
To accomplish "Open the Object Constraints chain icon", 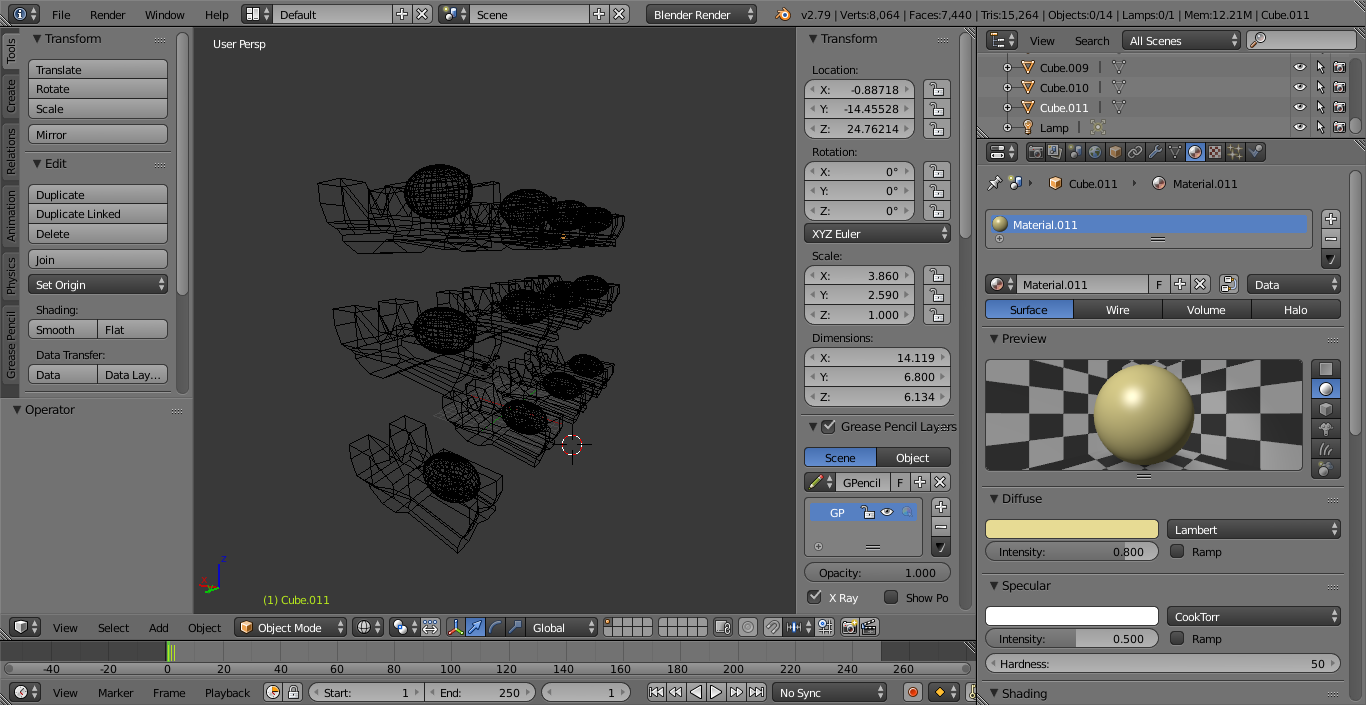I will click(x=1135, y=152).
